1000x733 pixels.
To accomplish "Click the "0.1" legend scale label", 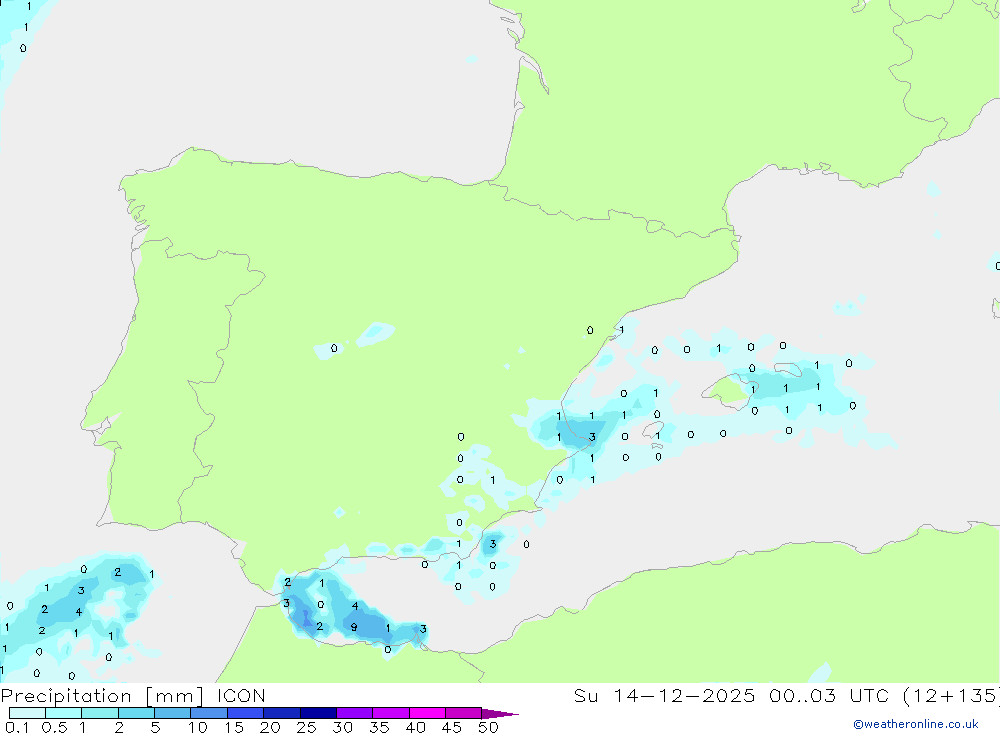I will [x=17, y=727].
